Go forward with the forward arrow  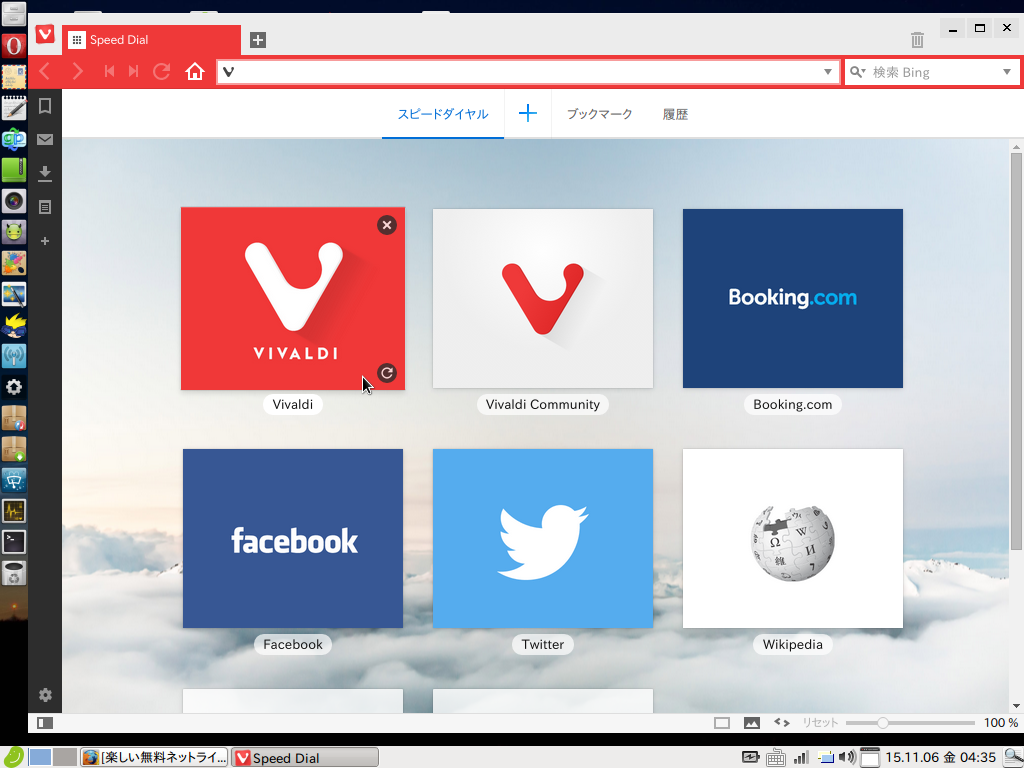coord(77,71)
